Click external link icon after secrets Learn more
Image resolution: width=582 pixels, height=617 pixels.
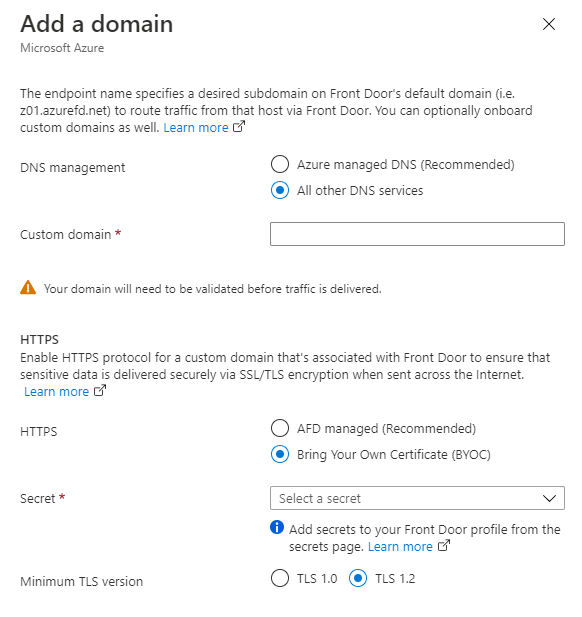[443, 546]
